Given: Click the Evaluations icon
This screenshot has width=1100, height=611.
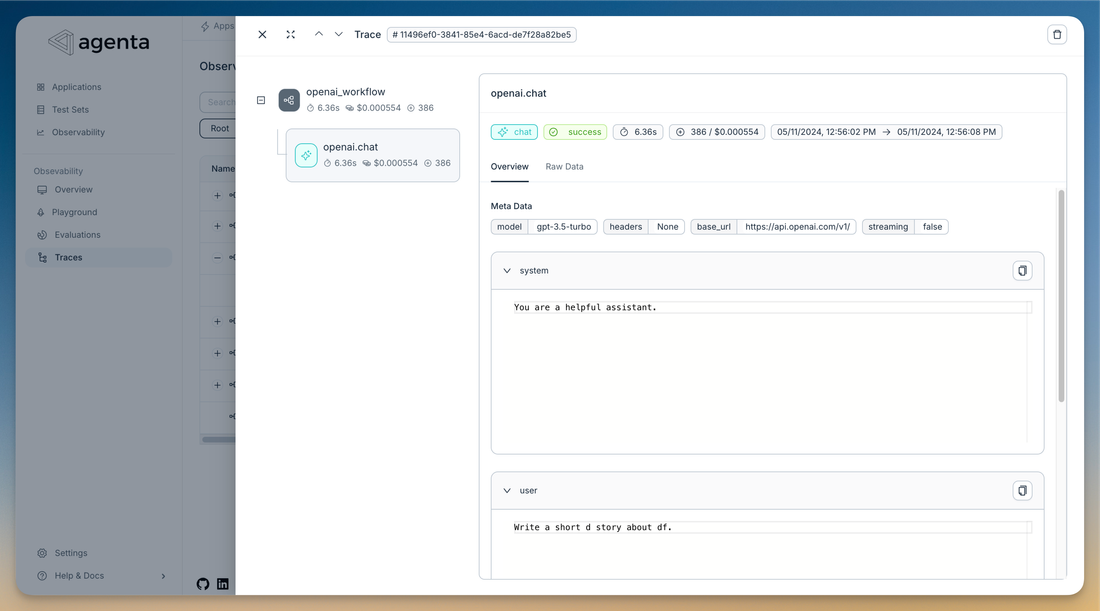Looking at the screenshot, I should point(42,234).
